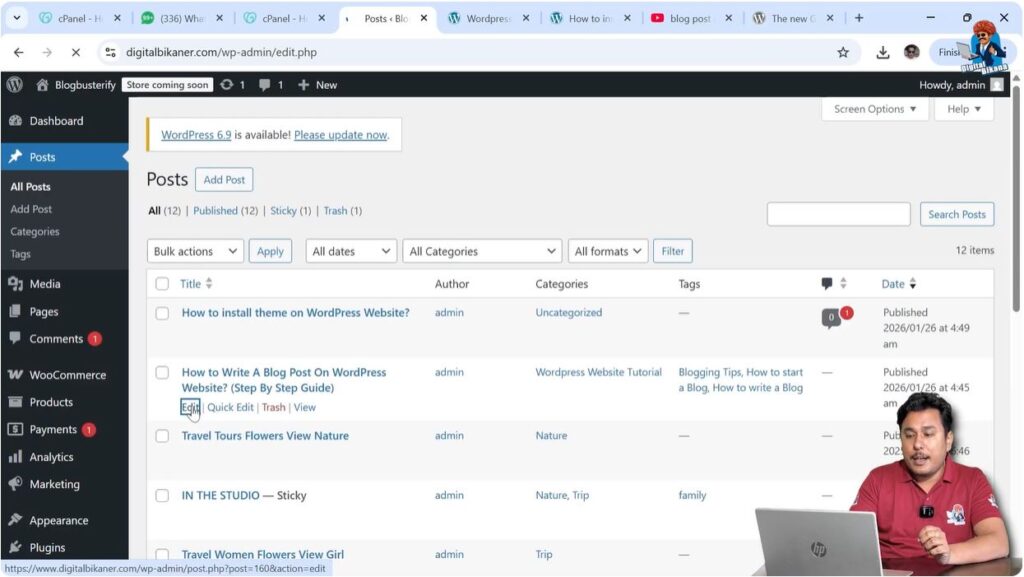This screenshot has width=1024, height=577.
Task: Open the All Categories dropdown
Action: [481, 251]
